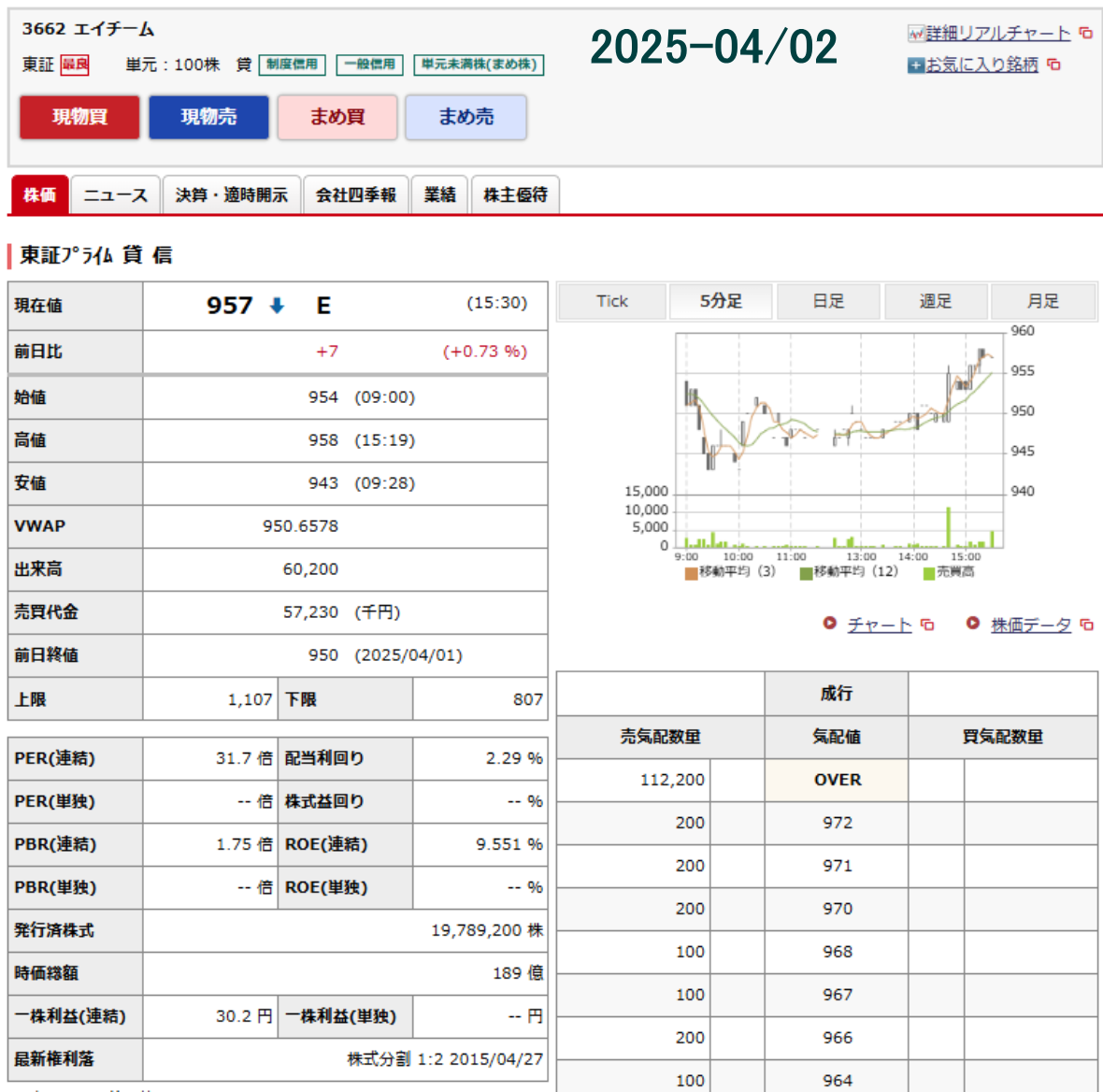Click the popup icon after チャート link
The width and height of the screenshot is (1103, 1092).
[x=927, y=625]
